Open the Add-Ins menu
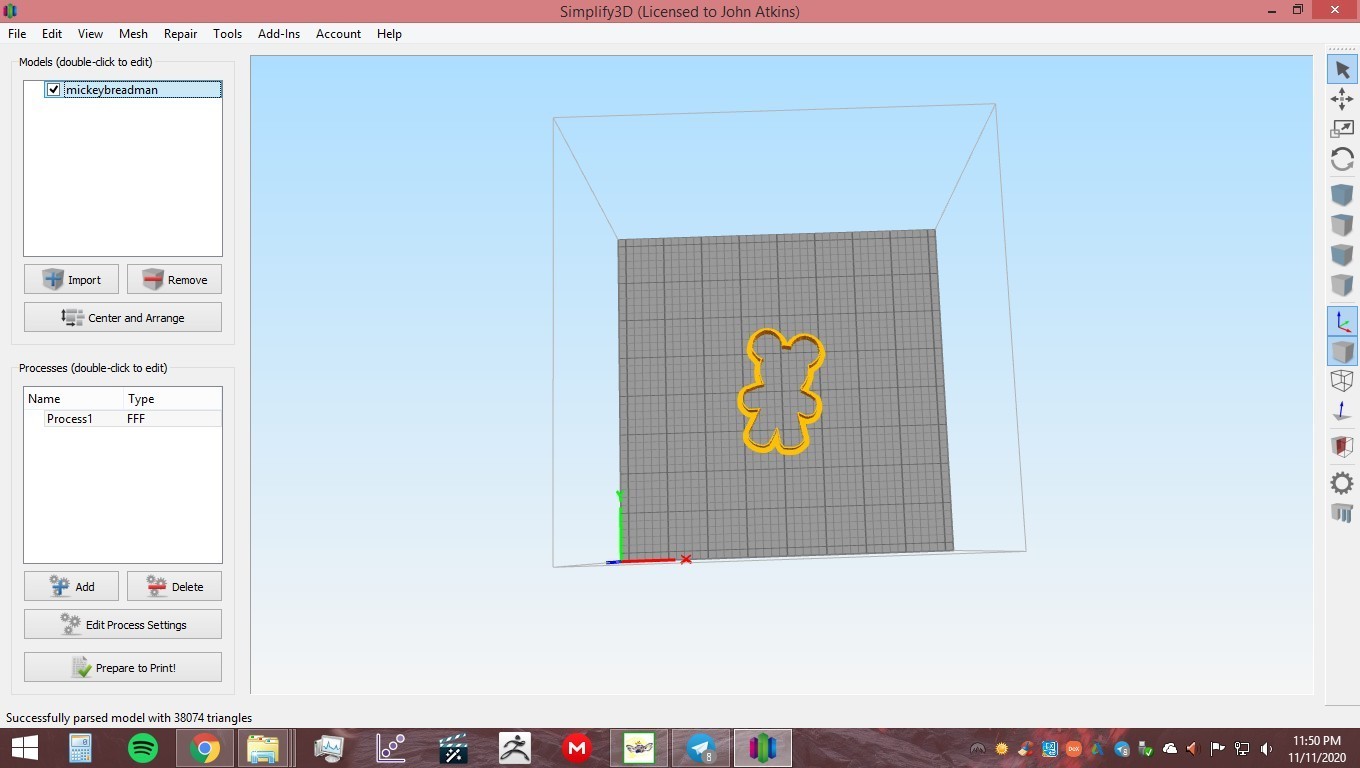Viewport: 1360px width, 768px height. pos(279,34)
